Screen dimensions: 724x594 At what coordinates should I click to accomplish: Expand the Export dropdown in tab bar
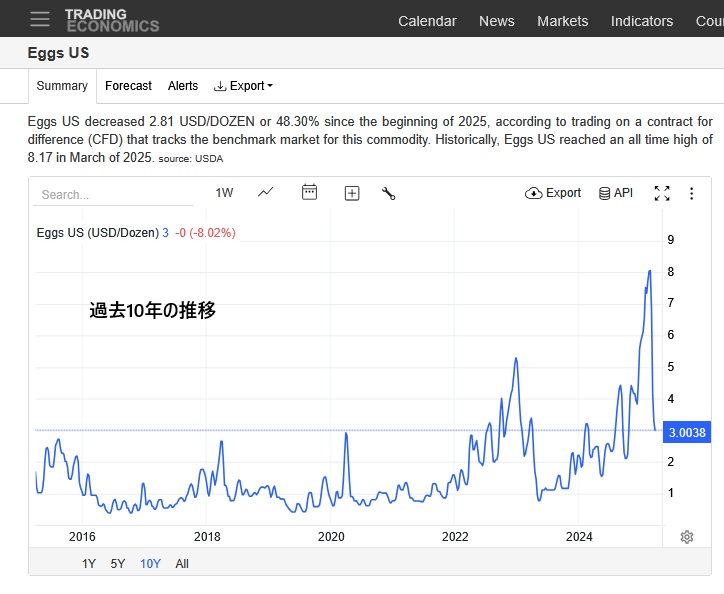(x=243, y=86)
